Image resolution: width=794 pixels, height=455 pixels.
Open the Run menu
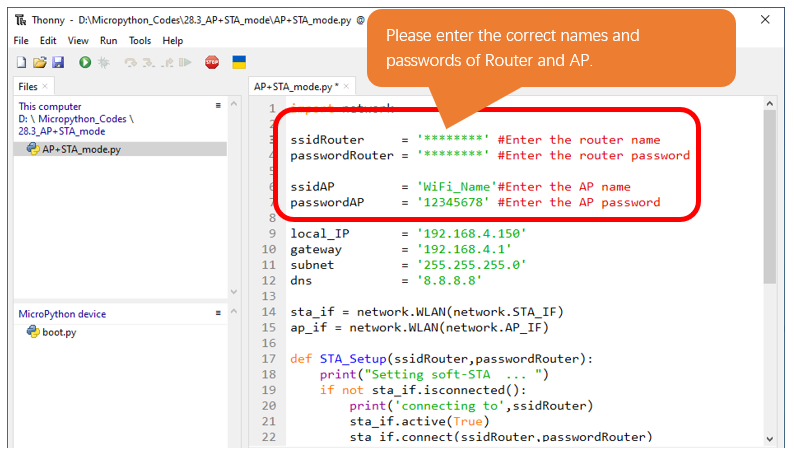click(108, 40)
